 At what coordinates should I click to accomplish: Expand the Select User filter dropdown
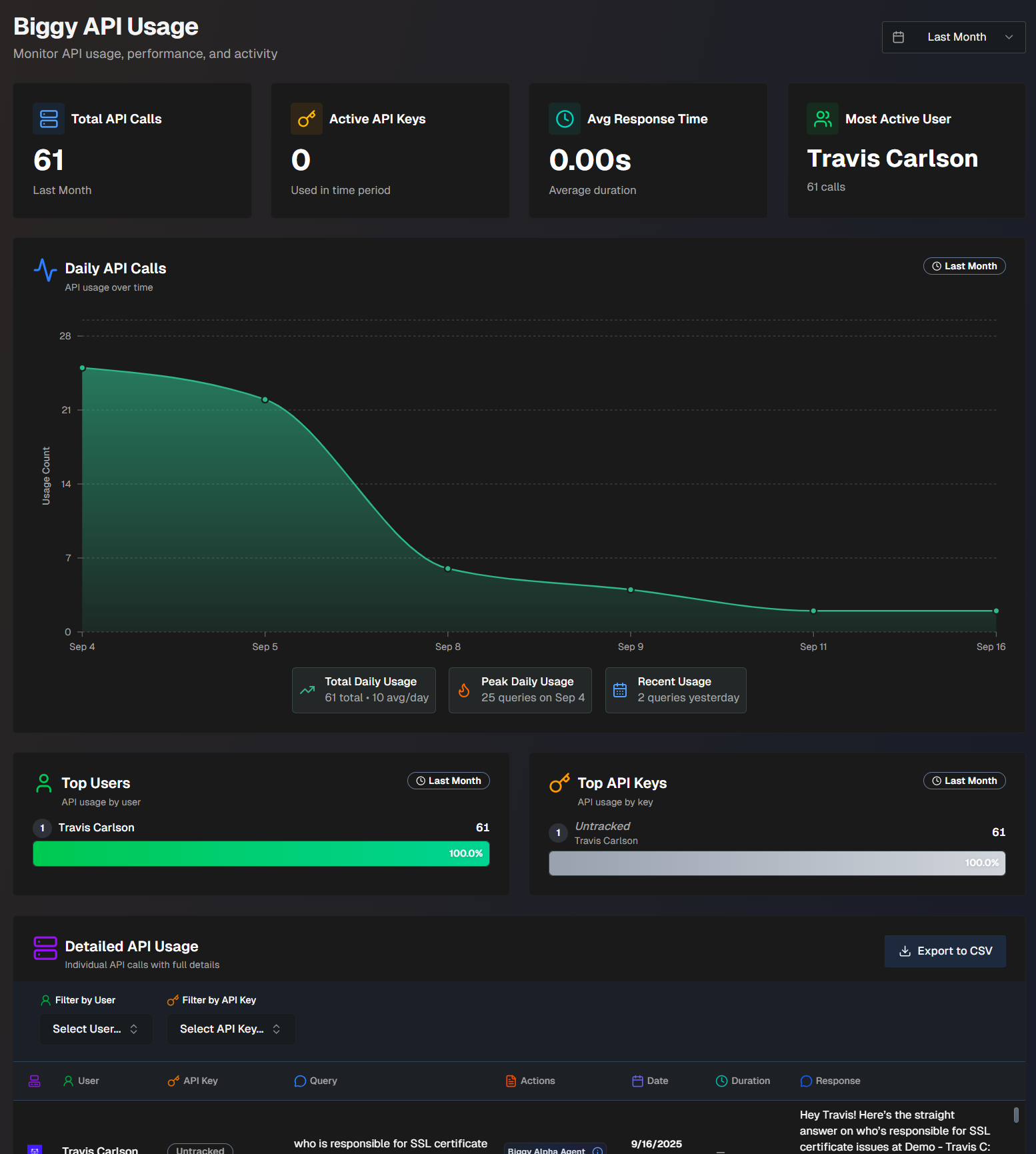coord(96,1029)
